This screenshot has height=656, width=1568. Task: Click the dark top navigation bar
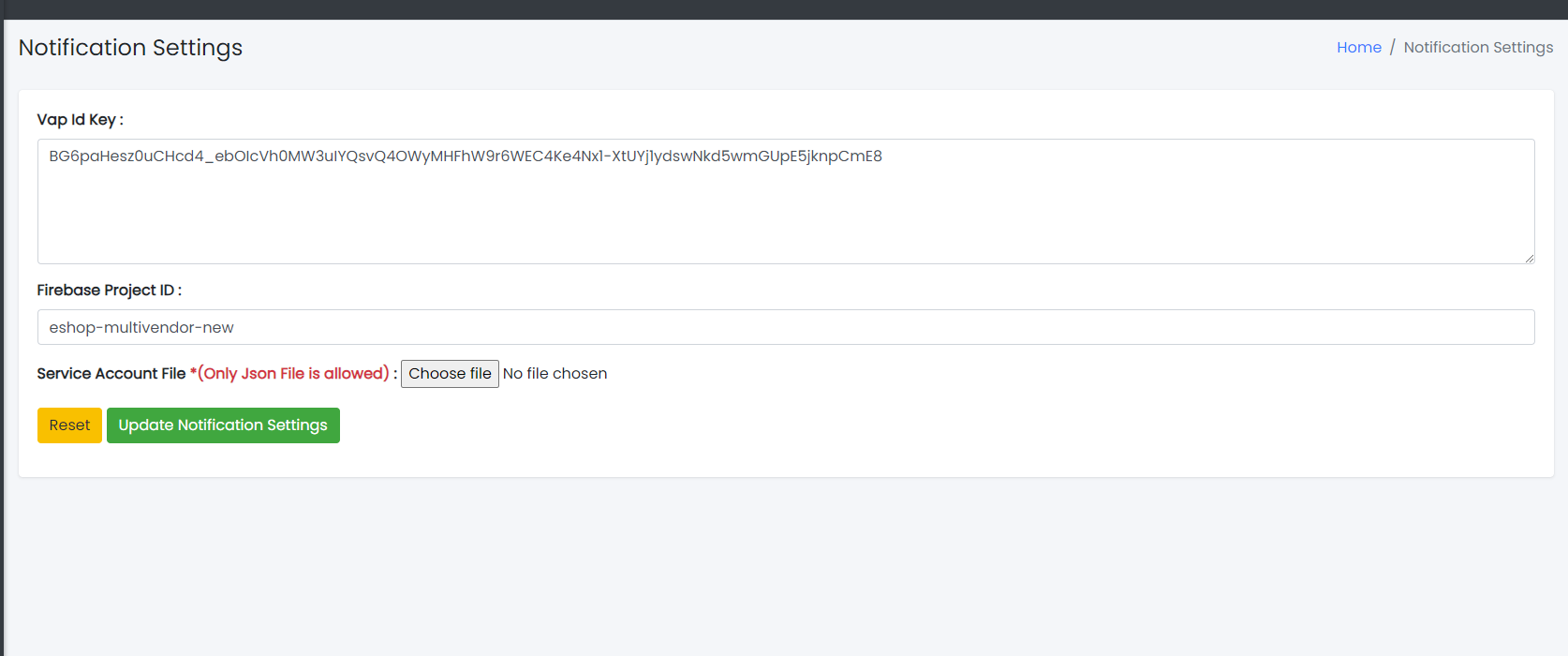coord(784,9)
